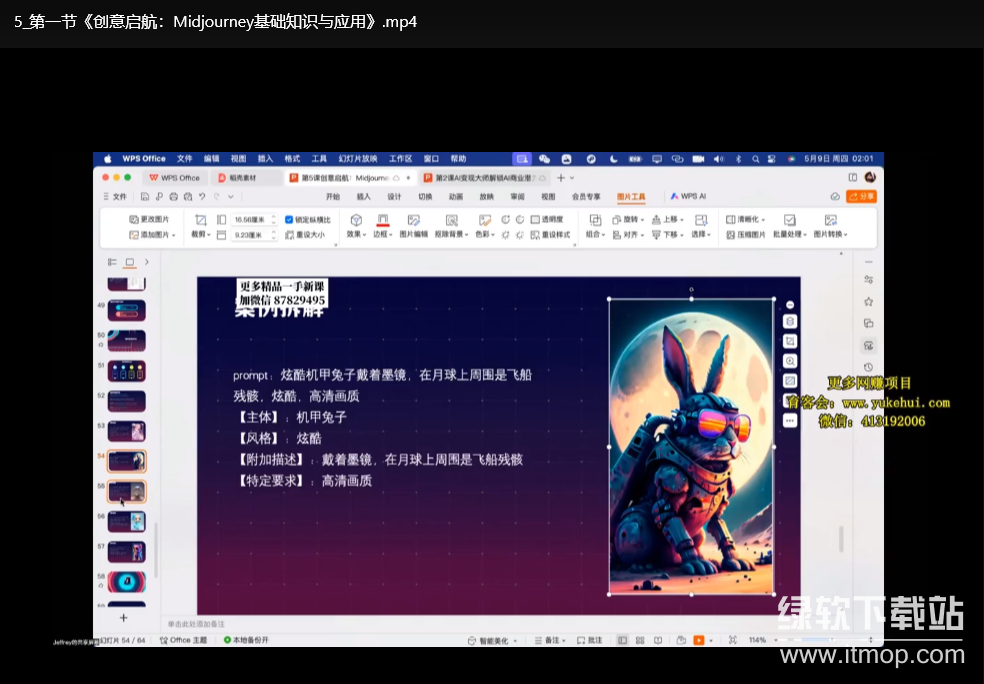The height and width of the screenshot is (684, 984).
Task: Toggle the notes (备注) pane in status bar
Action: 549,640
